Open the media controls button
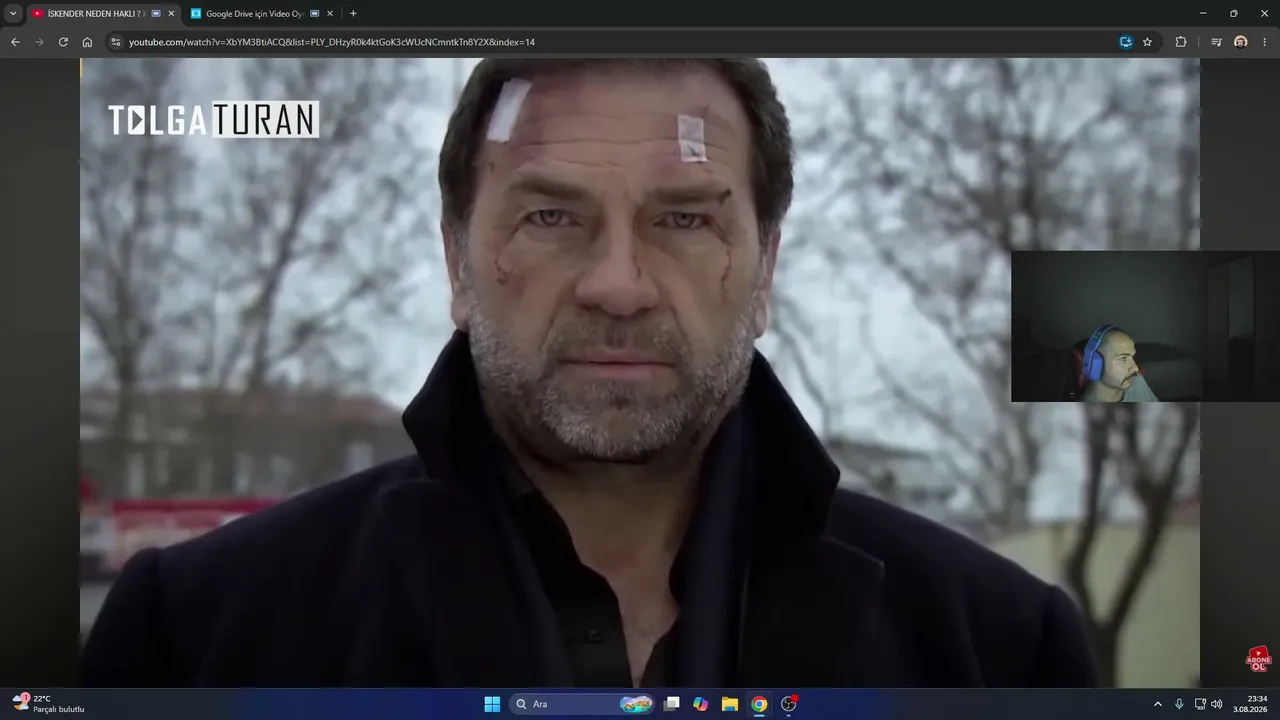Viewport: 1280px width, 720px height. pyautogui.click(x=1216, y=42)
